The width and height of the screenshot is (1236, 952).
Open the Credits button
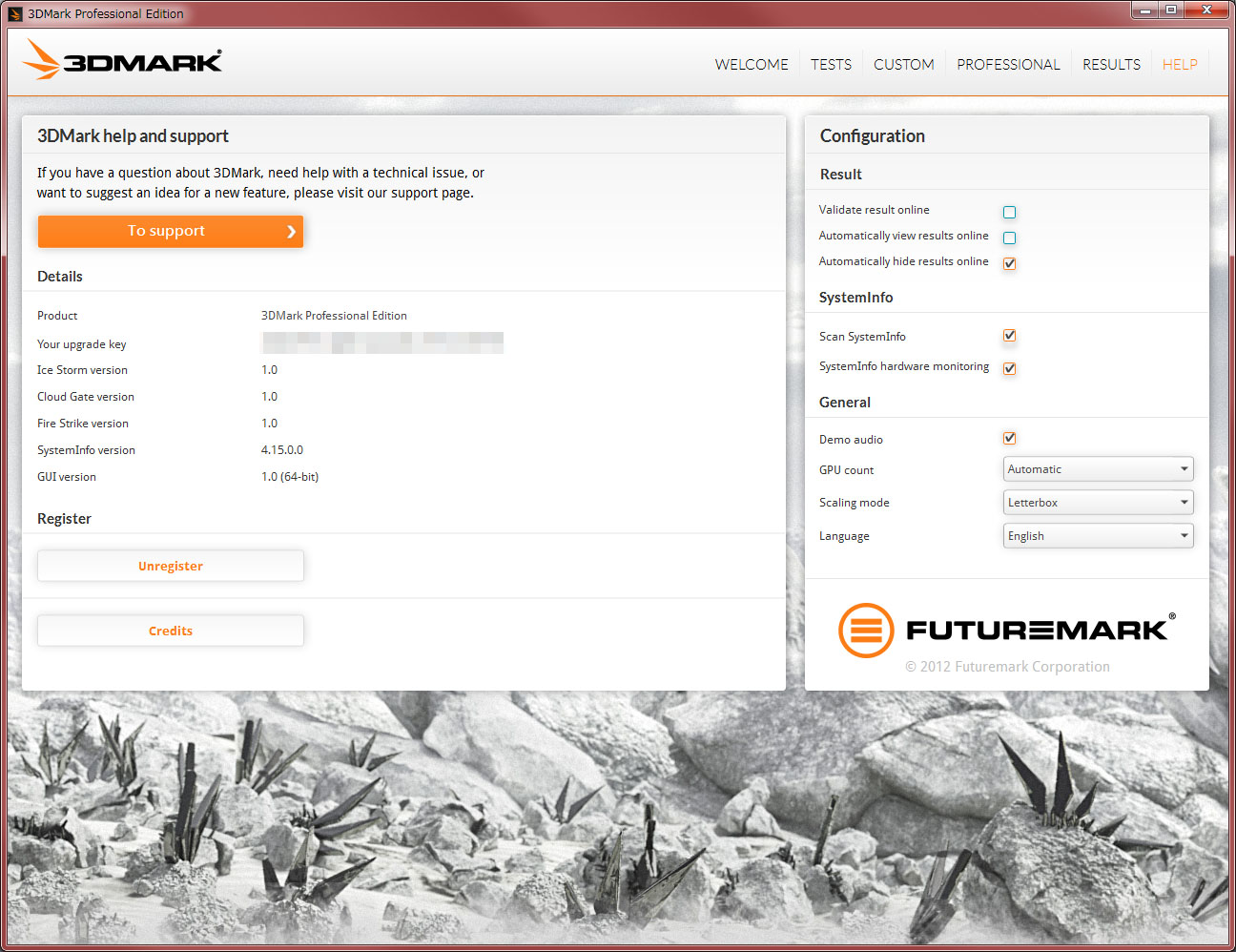[171, 631]
